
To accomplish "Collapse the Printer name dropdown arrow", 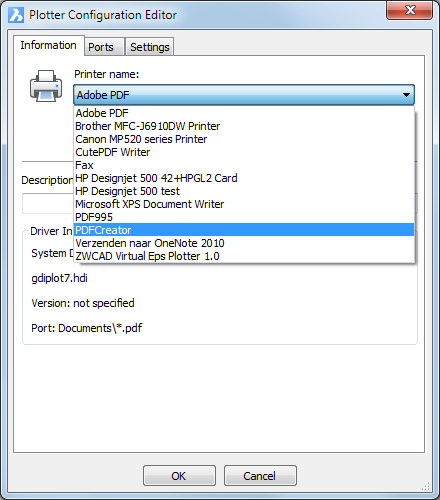I will 406,95.
